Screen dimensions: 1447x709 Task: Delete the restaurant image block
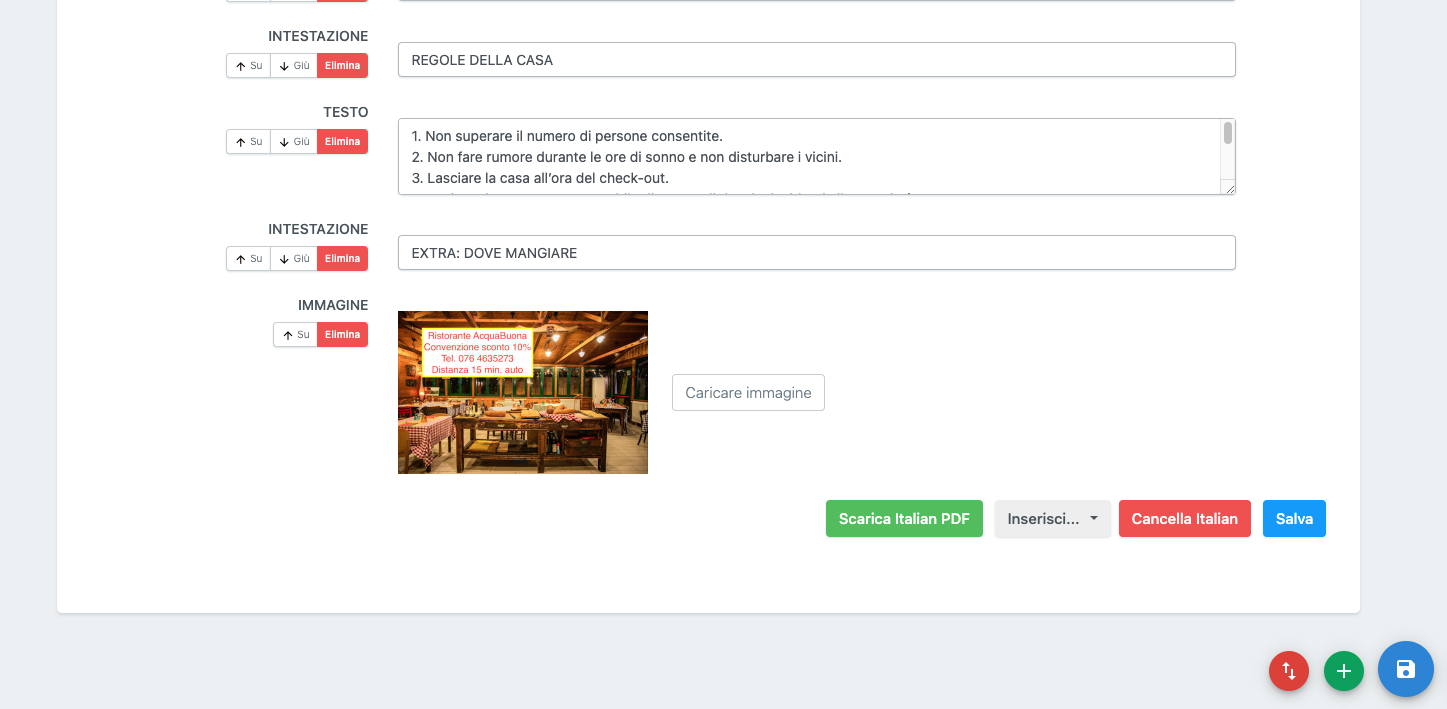342,335
